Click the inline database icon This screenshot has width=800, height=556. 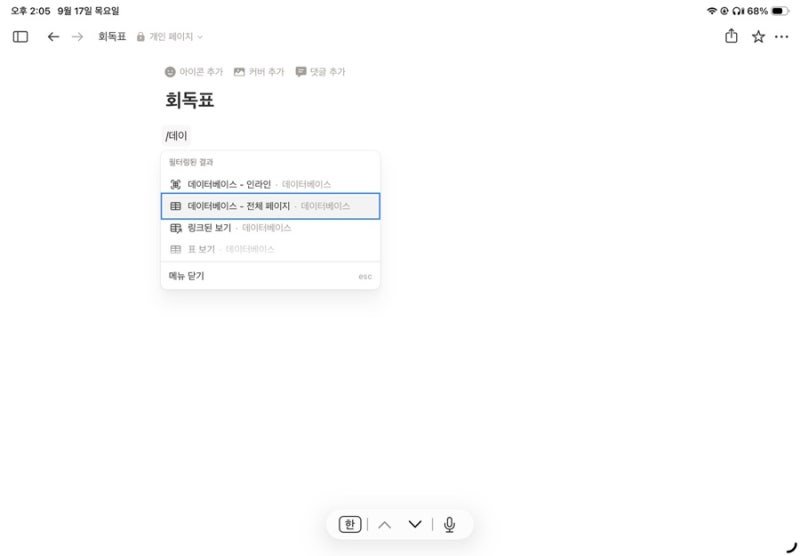(x=176, y=185)
